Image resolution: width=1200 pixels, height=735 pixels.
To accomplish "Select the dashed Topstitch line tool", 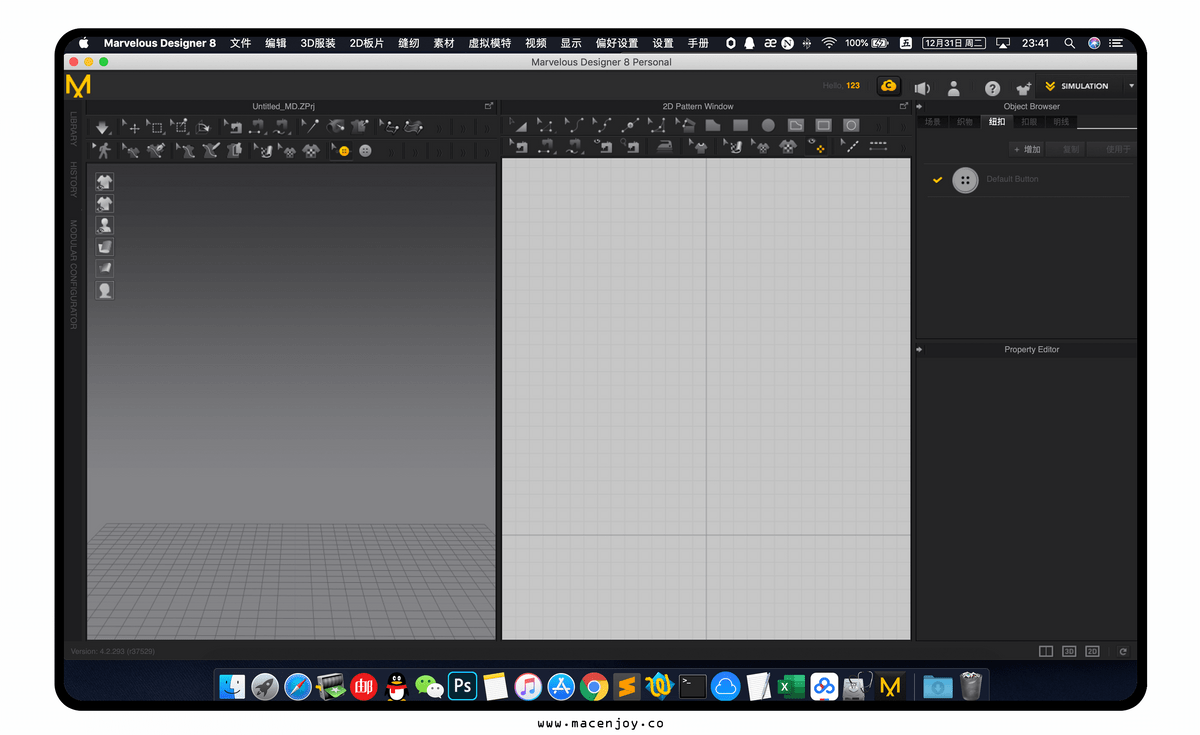I will click(878, 147).
